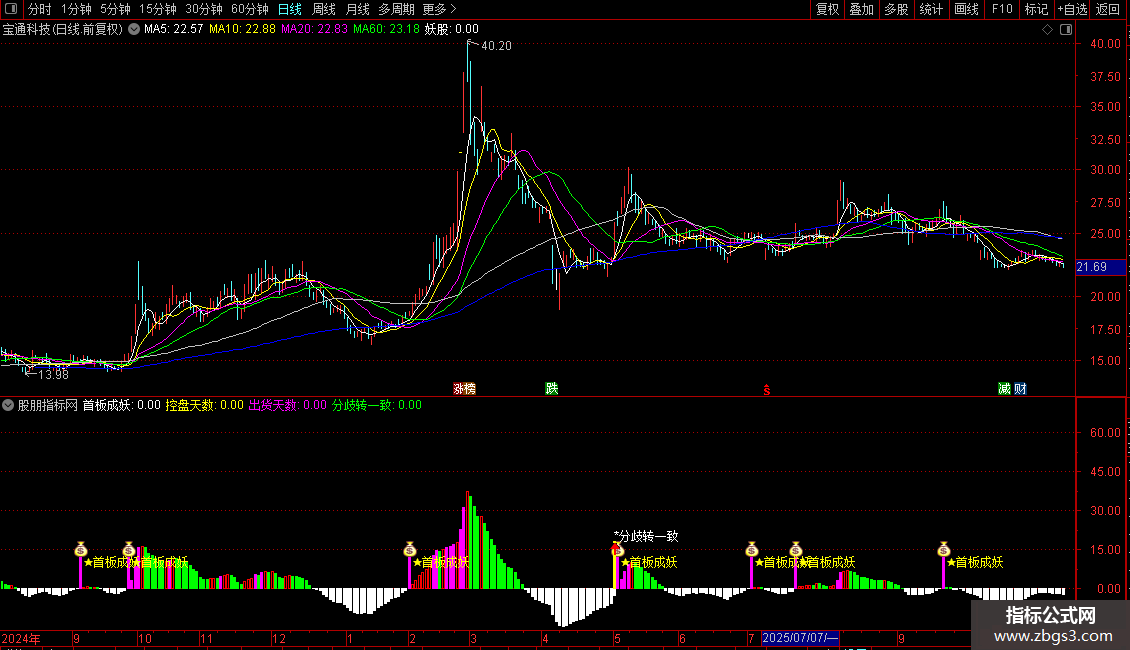The width and height of the screenshot is (1130, 650).
Task: Expand the 股朋指标网 sub-indicator dropdown
Action: coord(9,406)
